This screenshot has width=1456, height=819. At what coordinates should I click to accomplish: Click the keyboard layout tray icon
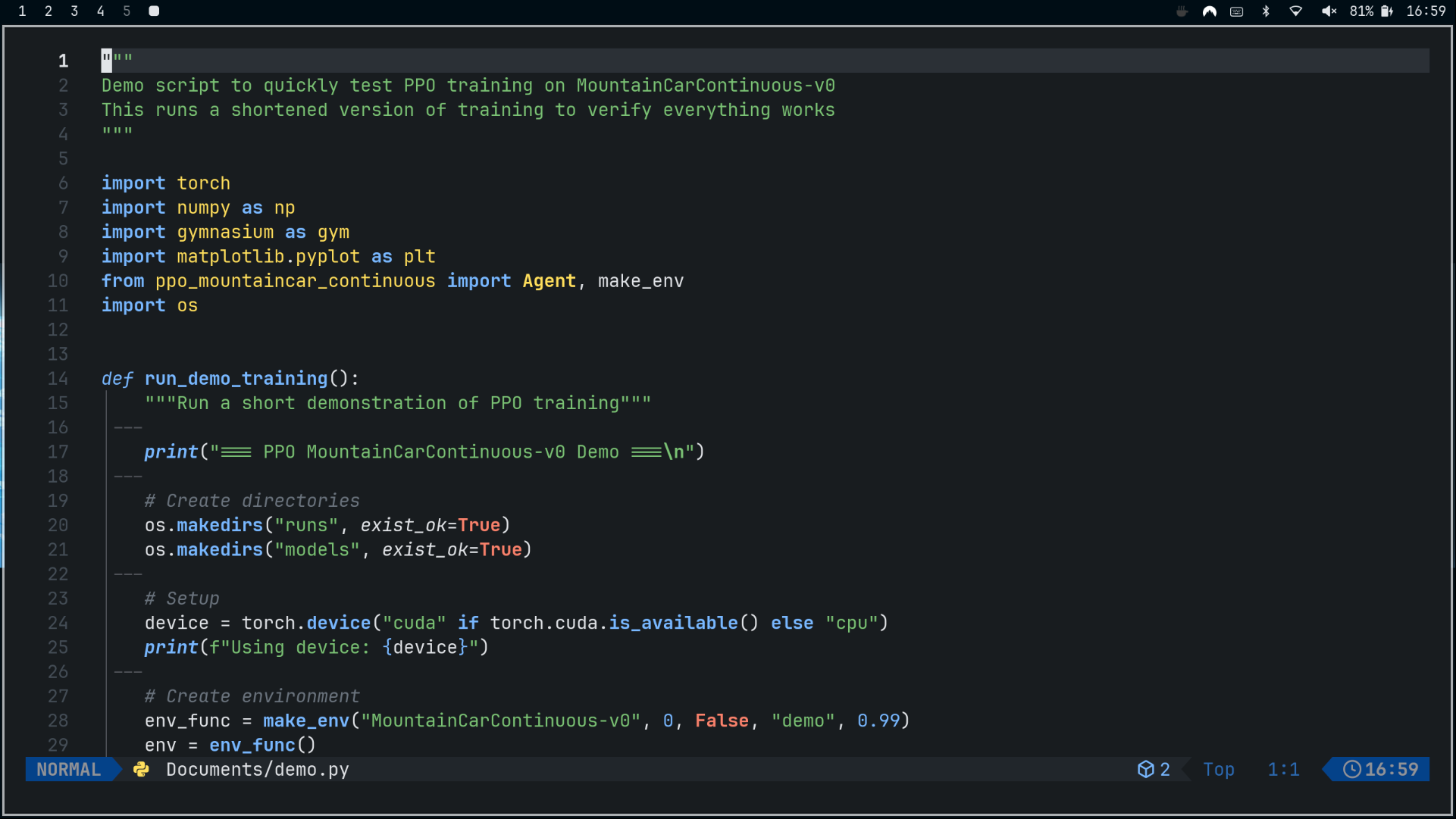pos(1237,11)
